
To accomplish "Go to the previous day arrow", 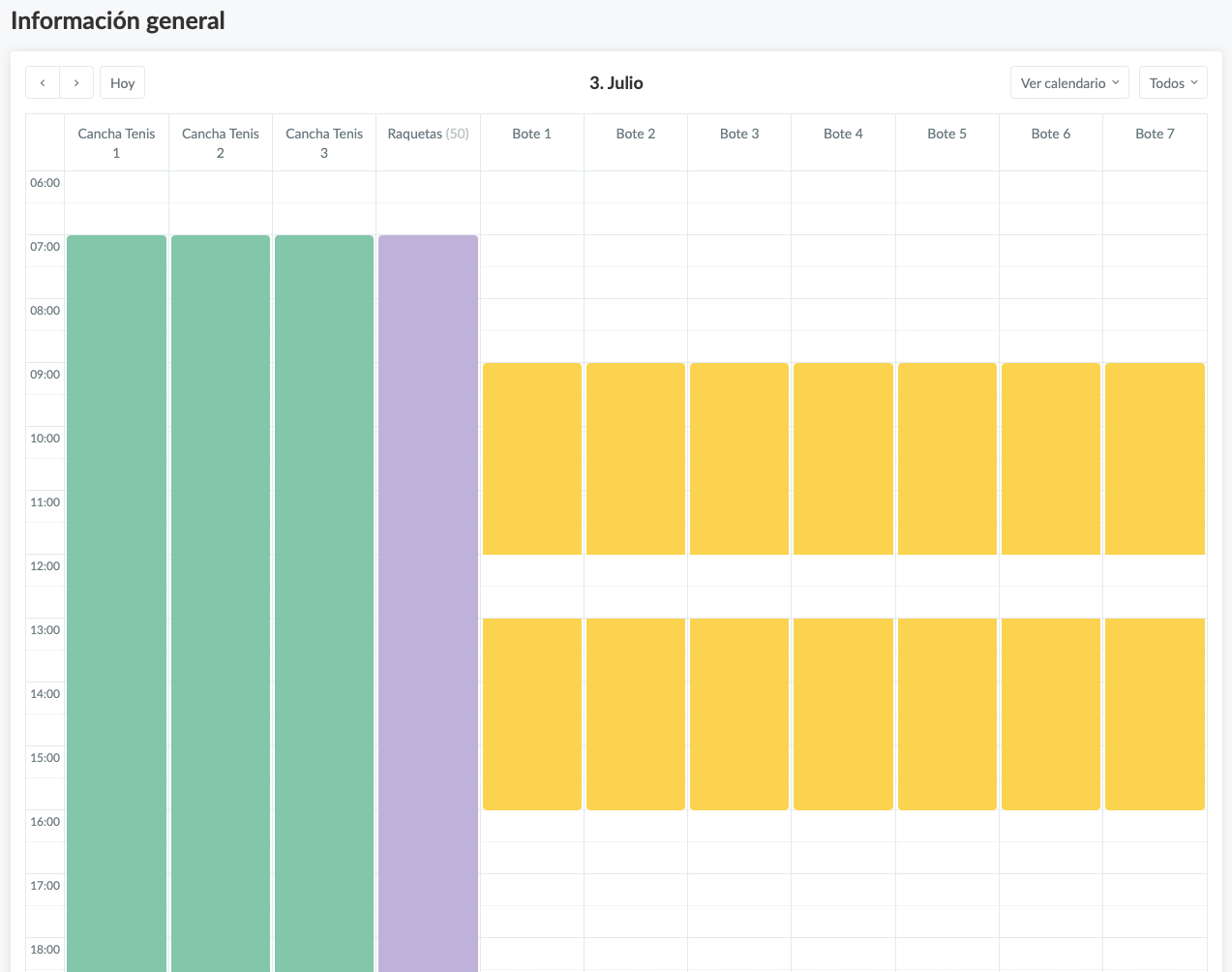I will coord(43,83).
